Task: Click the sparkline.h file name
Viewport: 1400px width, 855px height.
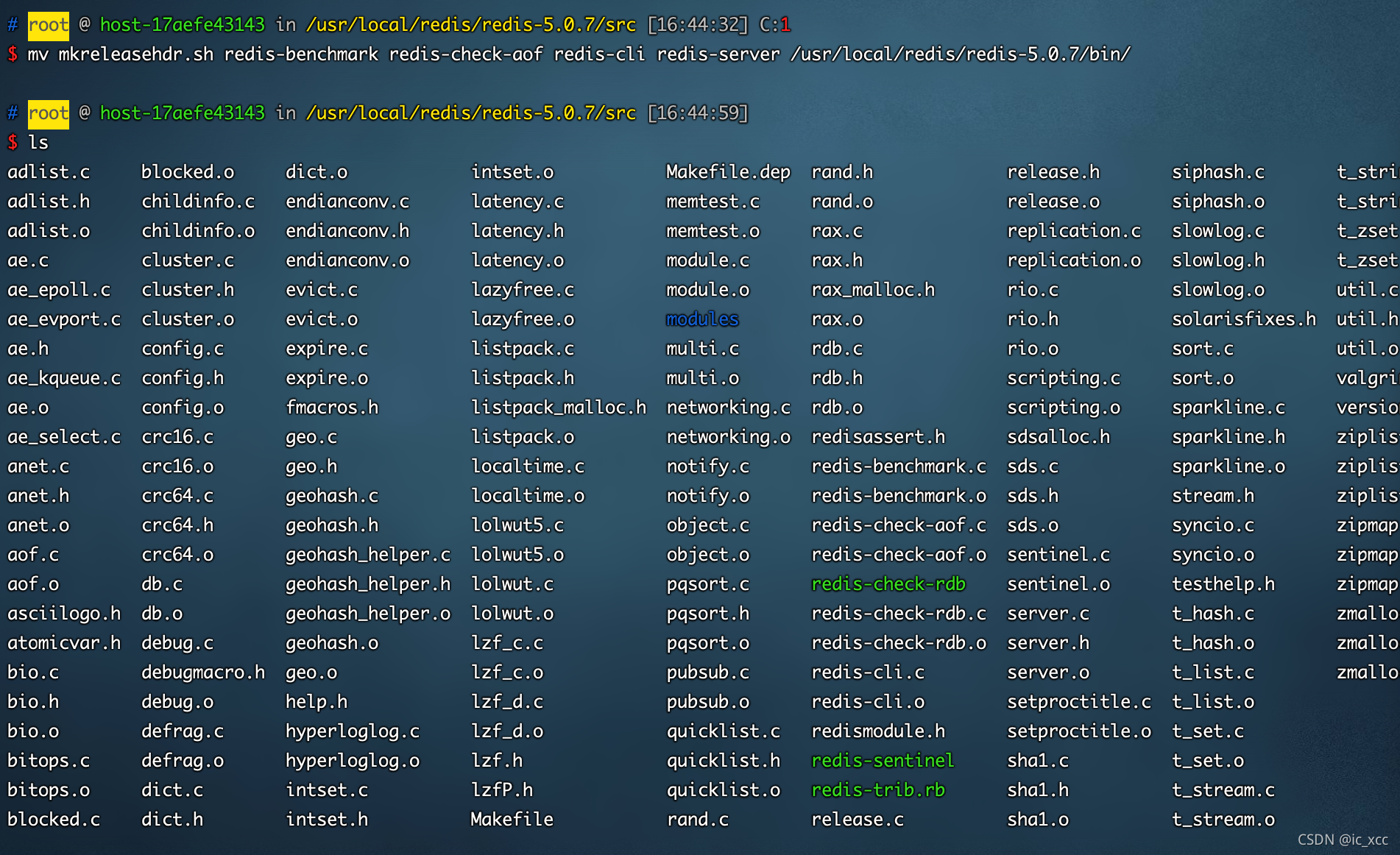Action: click(1228, 437)
